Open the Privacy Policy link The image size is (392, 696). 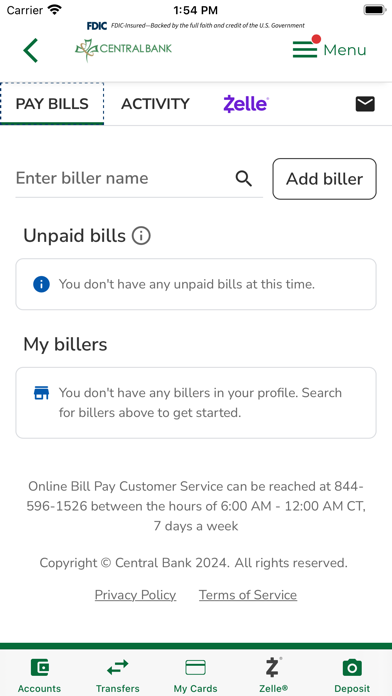pos(135,595)
